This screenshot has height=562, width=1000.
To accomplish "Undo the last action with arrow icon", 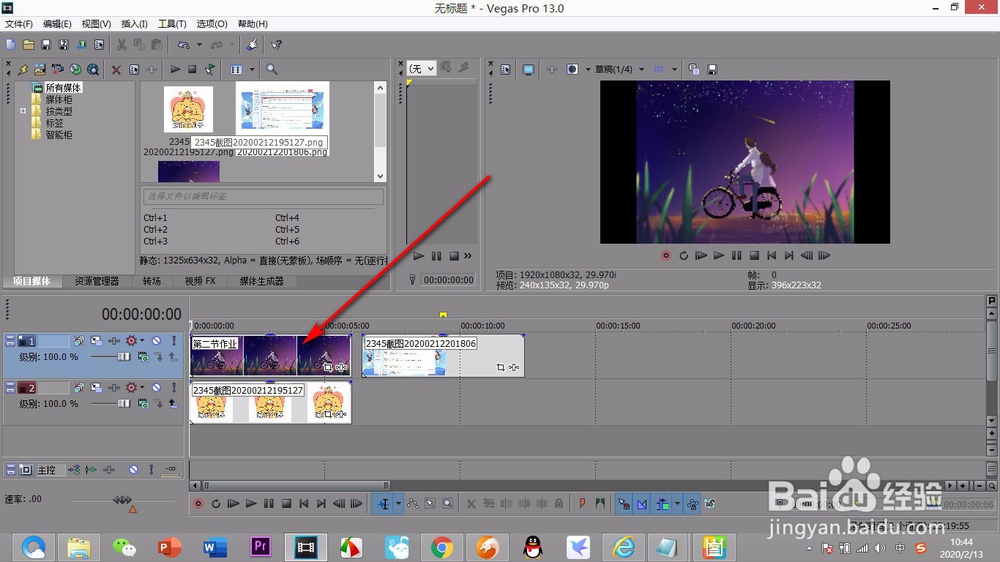I will 184,45.
